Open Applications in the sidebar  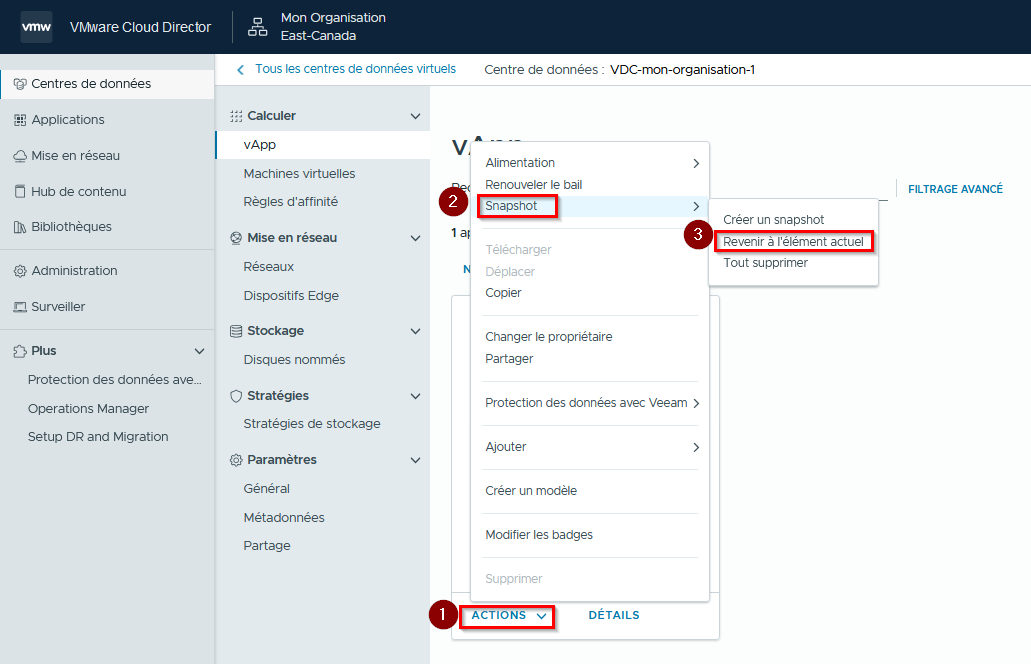click(x=68, y=120)
